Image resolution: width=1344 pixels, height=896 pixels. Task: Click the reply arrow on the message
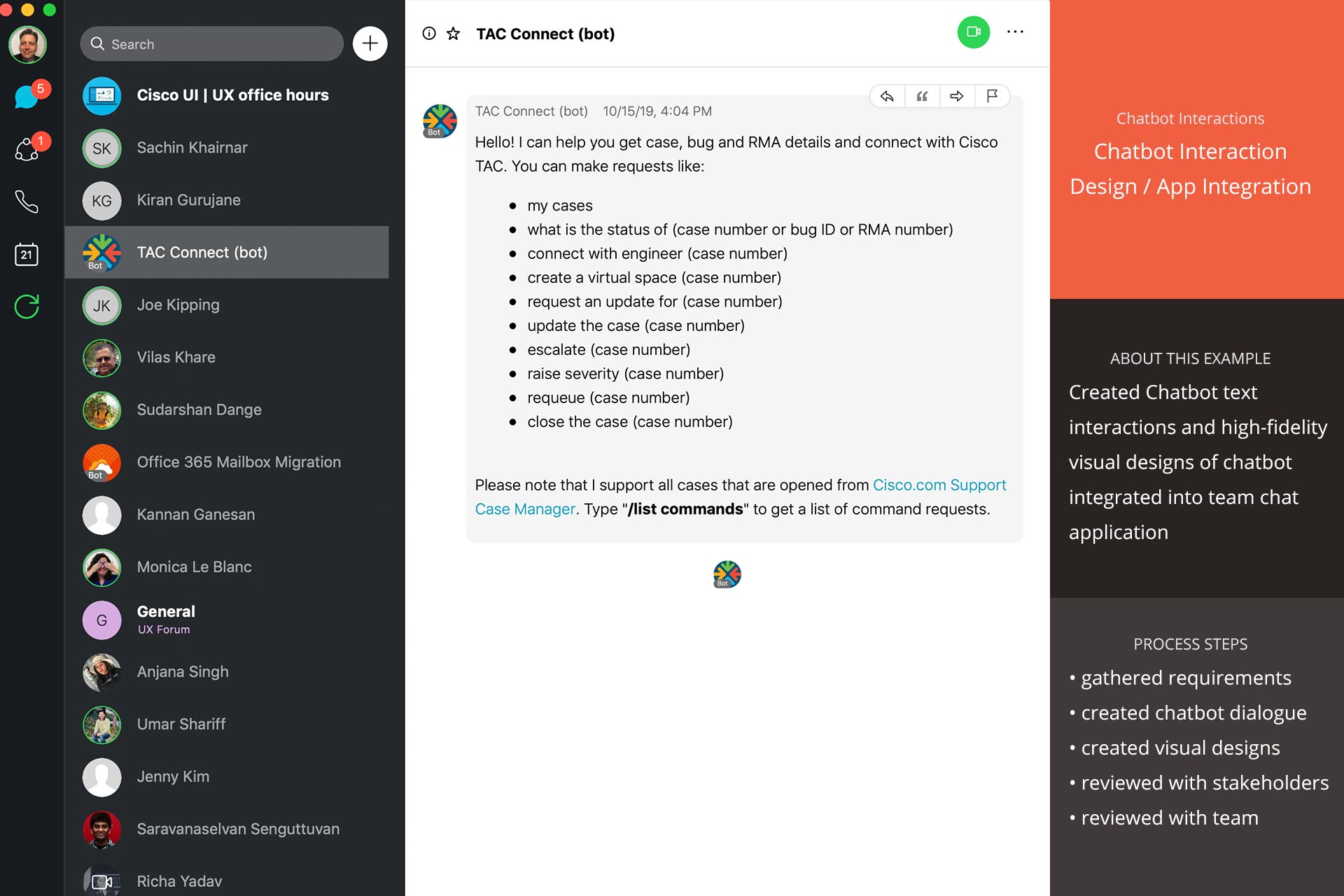[887, 97]
